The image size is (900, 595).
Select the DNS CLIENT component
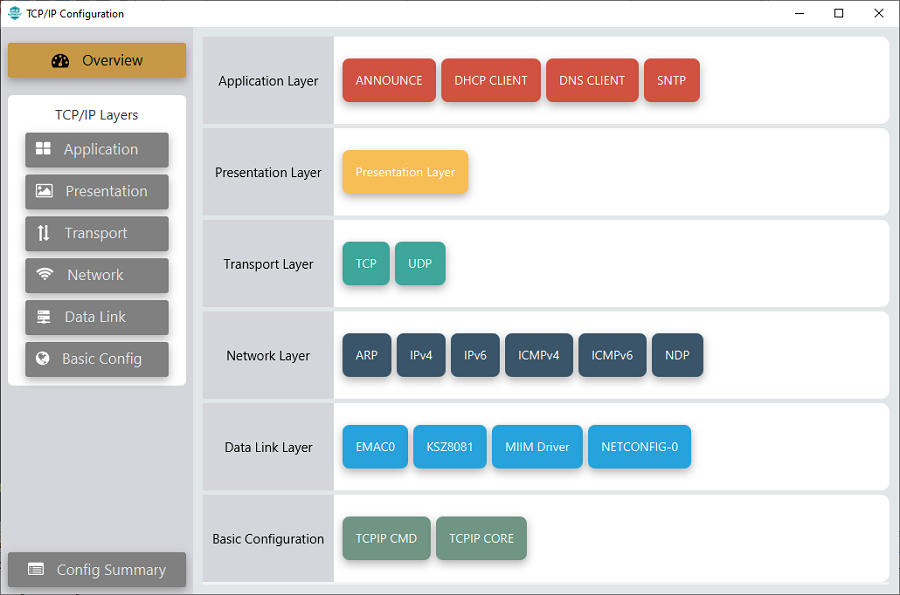(x=592, y=81)
